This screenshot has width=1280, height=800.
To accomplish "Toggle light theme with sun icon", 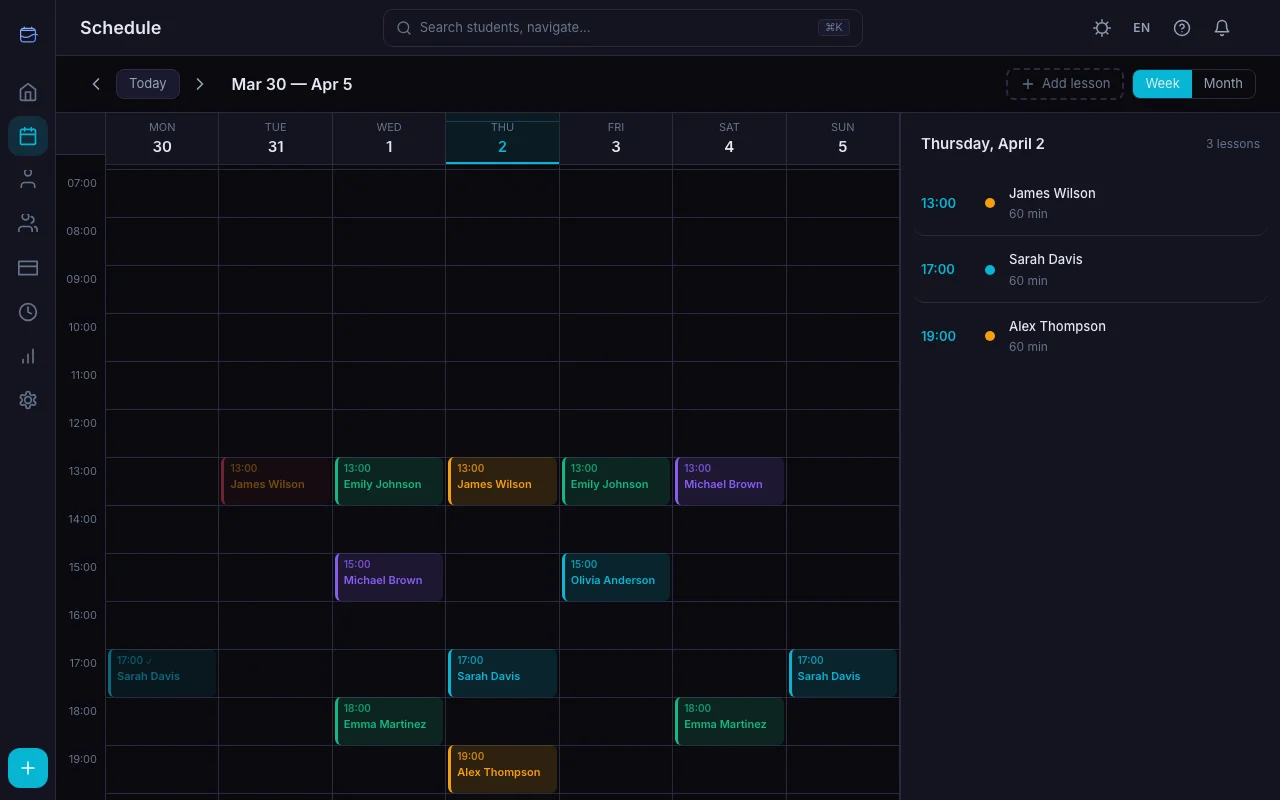I will pyautogui.click(x=1102, y=28).
